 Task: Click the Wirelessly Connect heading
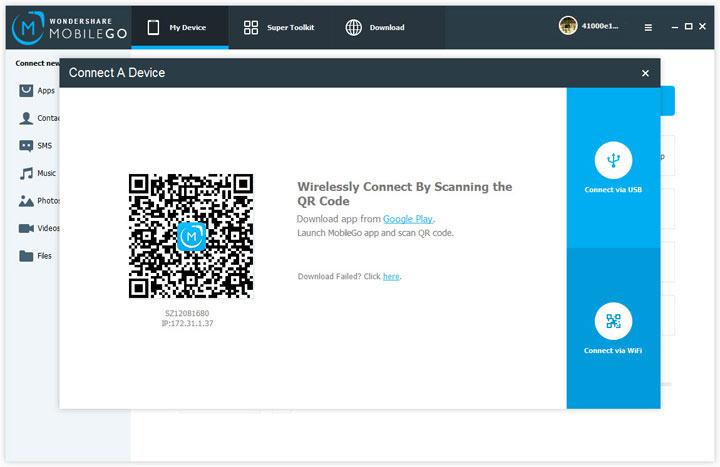[405, 194]
